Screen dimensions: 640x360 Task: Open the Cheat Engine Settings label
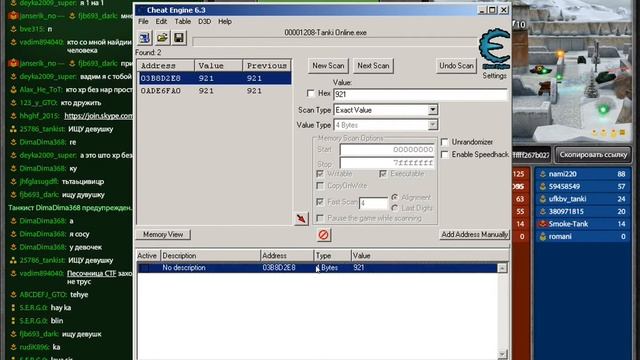494,76
